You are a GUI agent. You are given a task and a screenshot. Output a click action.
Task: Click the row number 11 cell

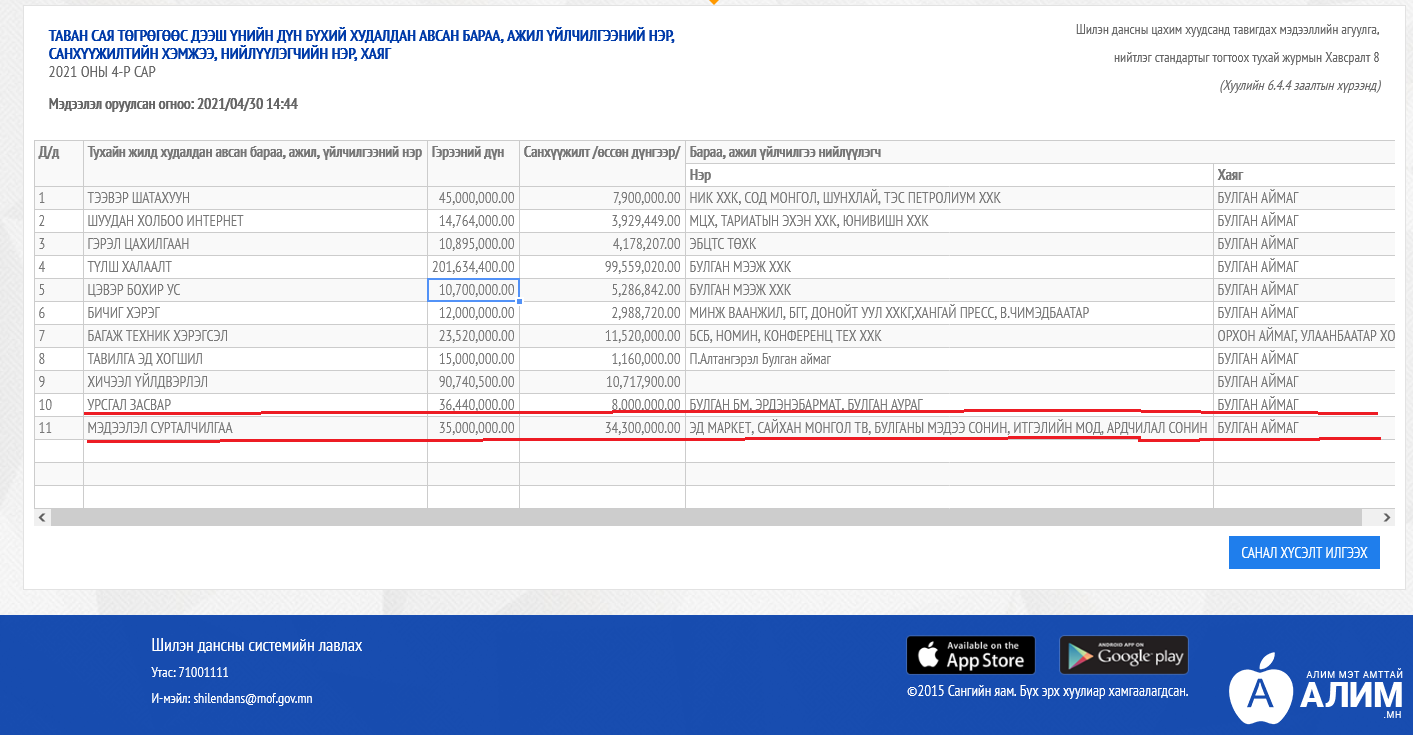59,428
